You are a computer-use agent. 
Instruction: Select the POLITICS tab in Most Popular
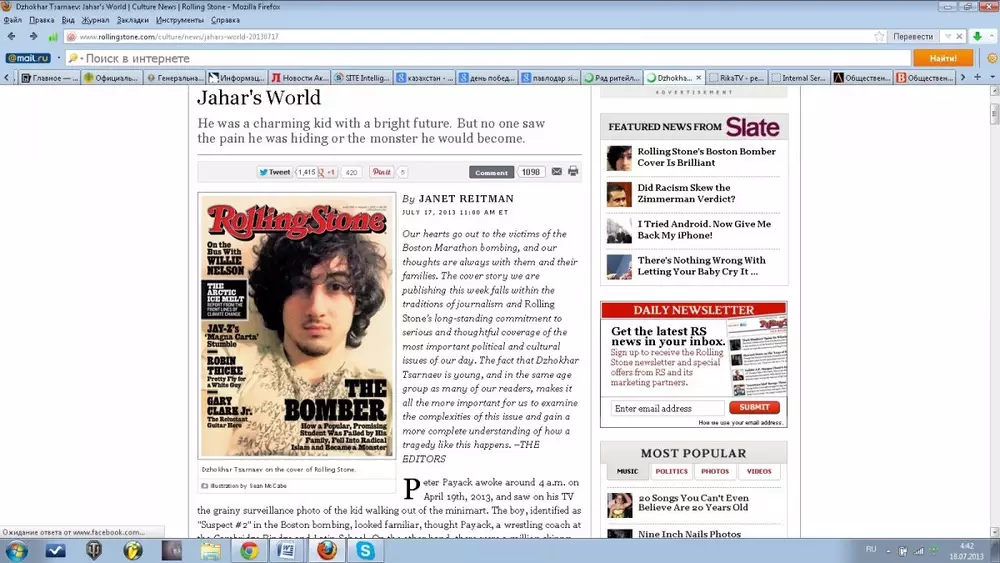[671, 471]
